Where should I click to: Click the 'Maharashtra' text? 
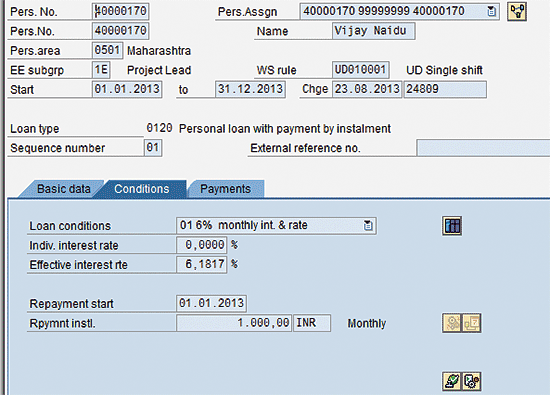159,51
